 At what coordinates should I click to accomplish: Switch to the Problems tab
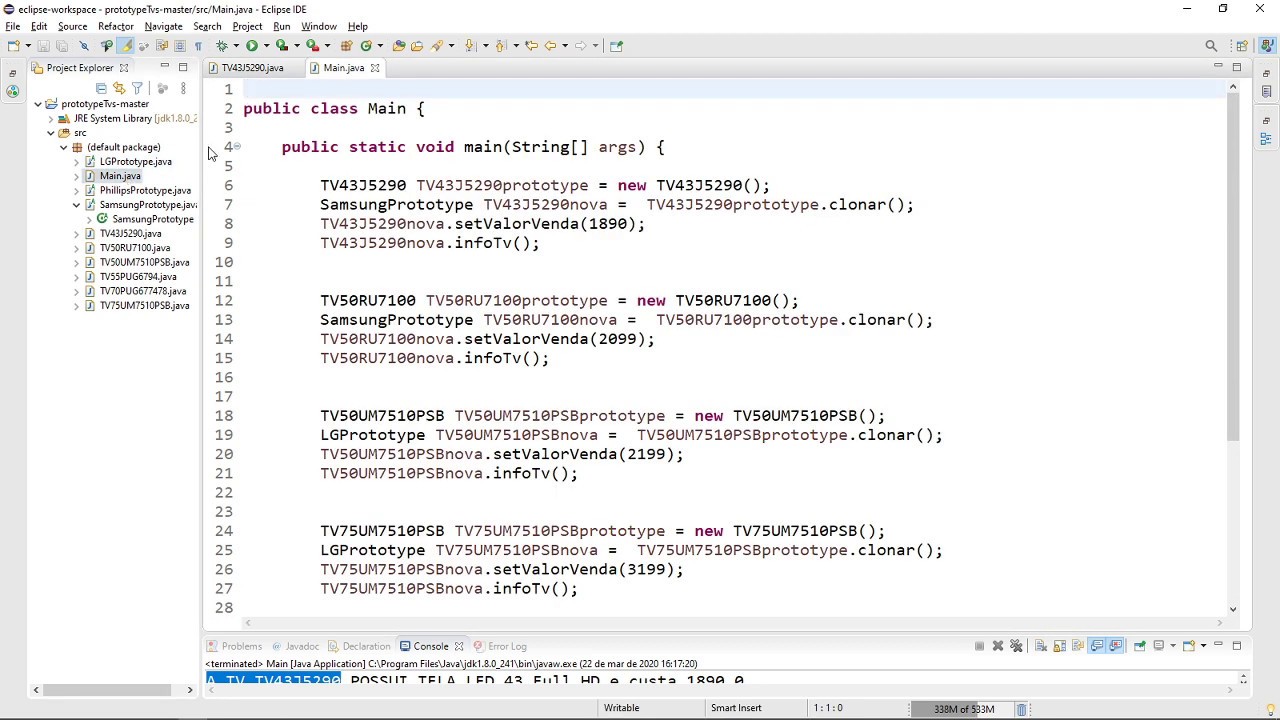235,646
